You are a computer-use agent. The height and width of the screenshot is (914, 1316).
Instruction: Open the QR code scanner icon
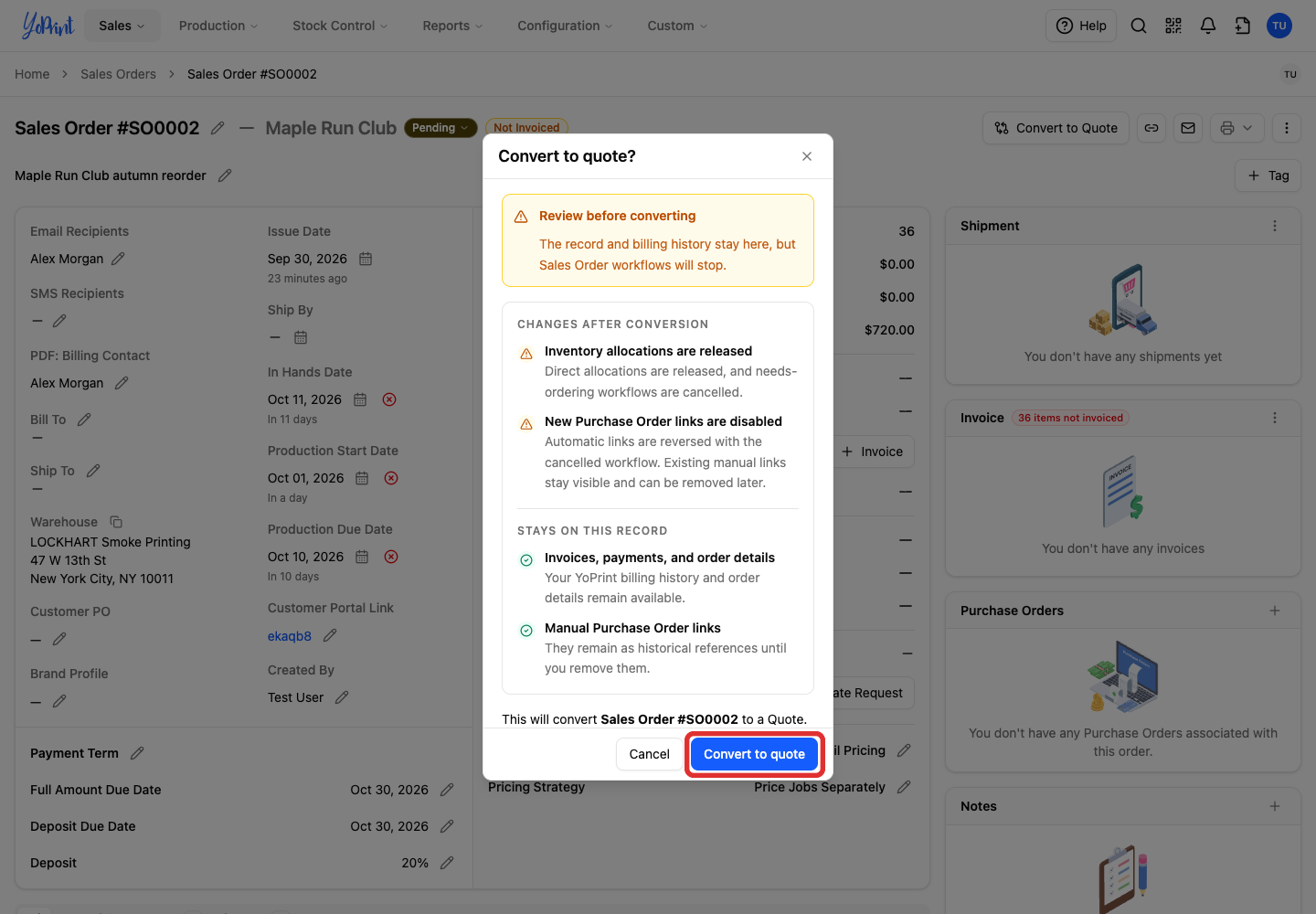click(1173, 26)
